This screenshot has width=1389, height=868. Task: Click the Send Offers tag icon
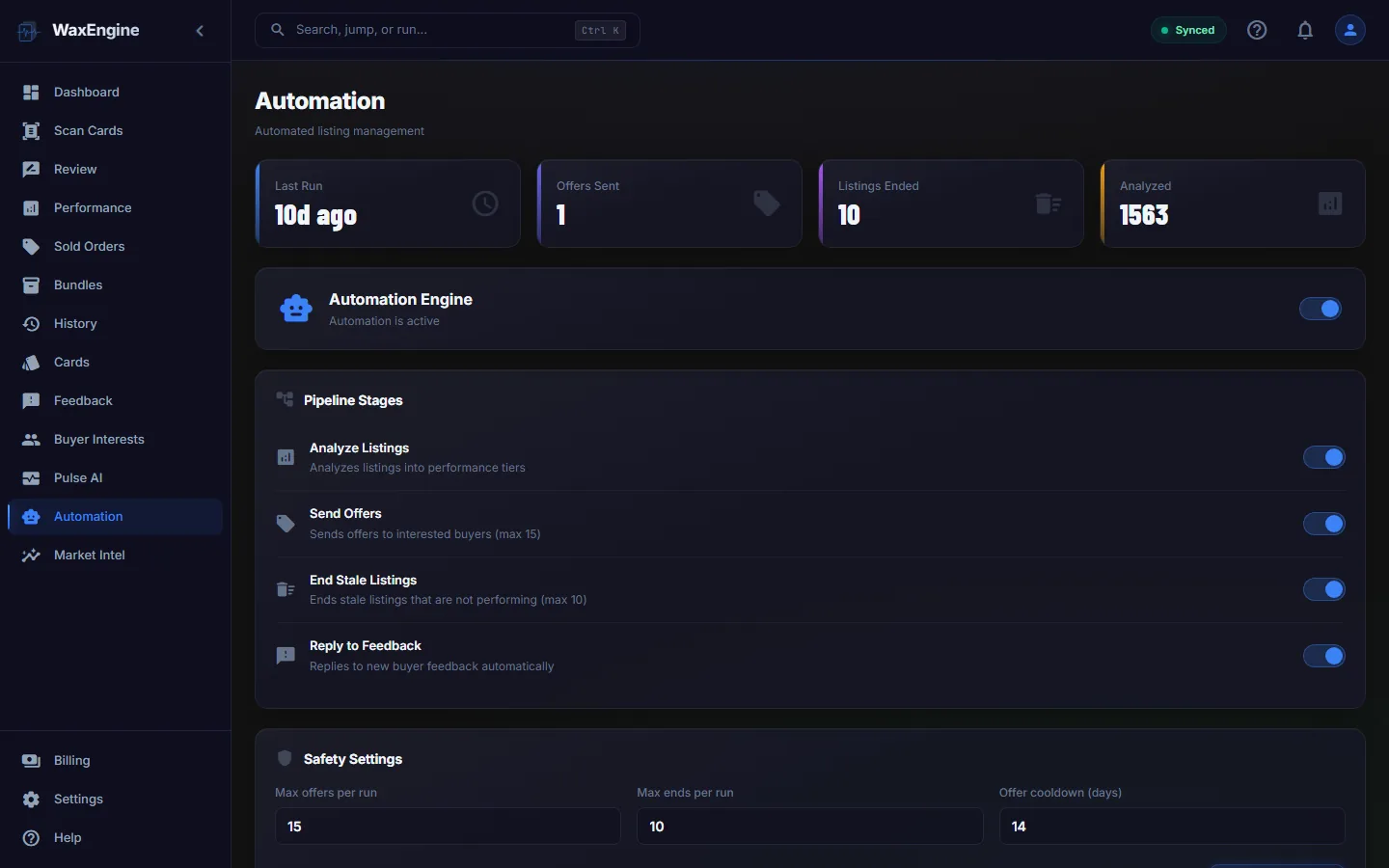(x=286, y=524)
